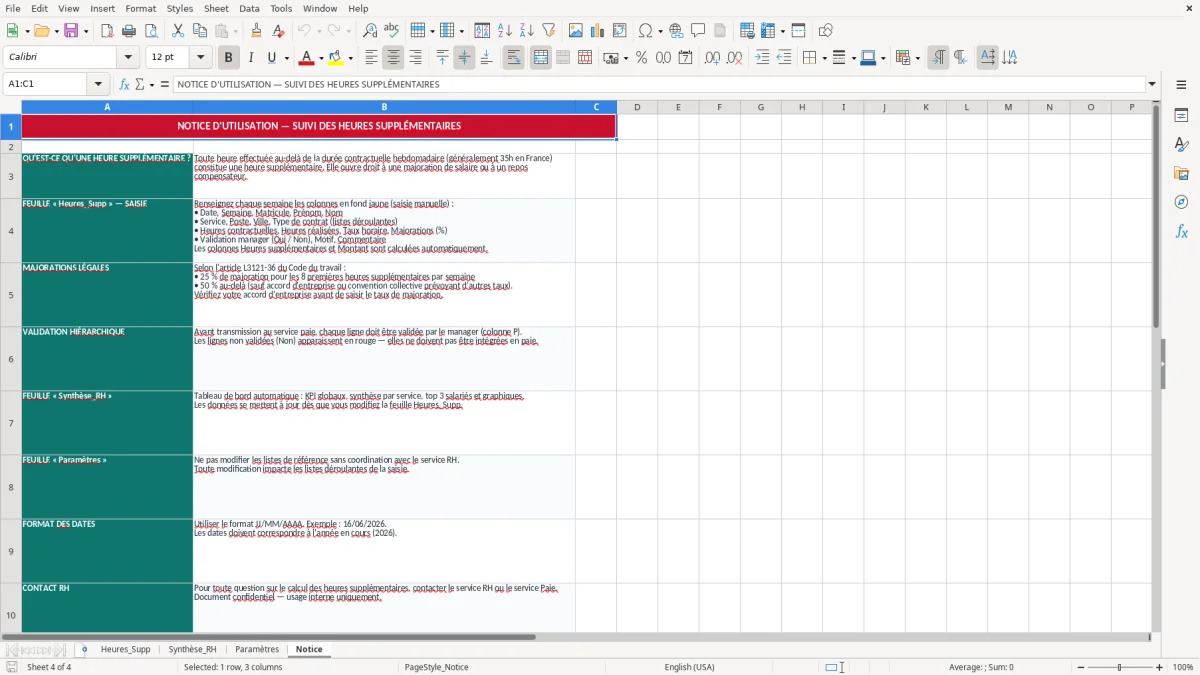
Task: Open sidebar Functions panel
Action: pyautogui.click(x=1181, y=231)
